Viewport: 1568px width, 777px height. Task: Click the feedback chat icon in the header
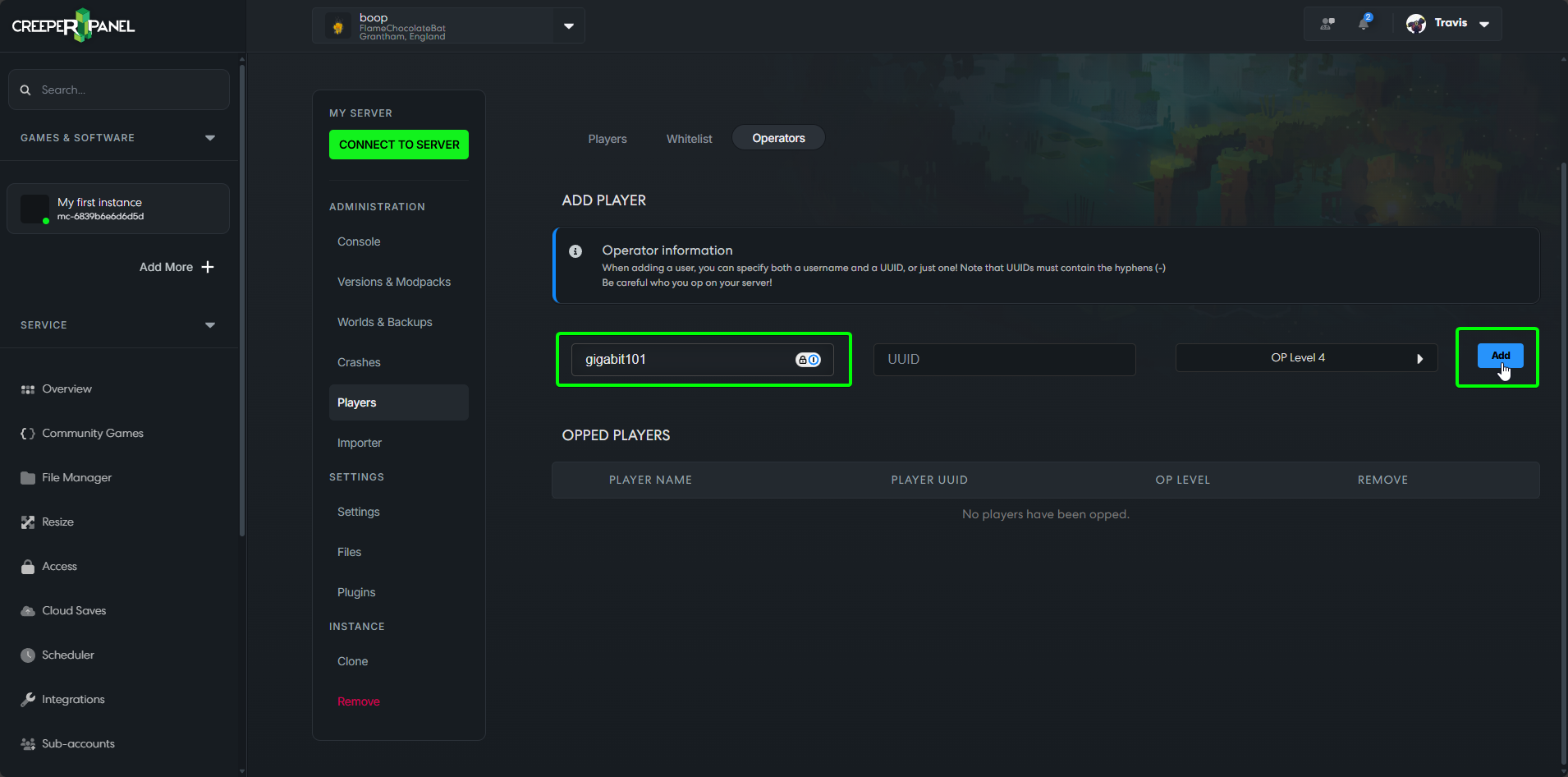click(1327, 24)
